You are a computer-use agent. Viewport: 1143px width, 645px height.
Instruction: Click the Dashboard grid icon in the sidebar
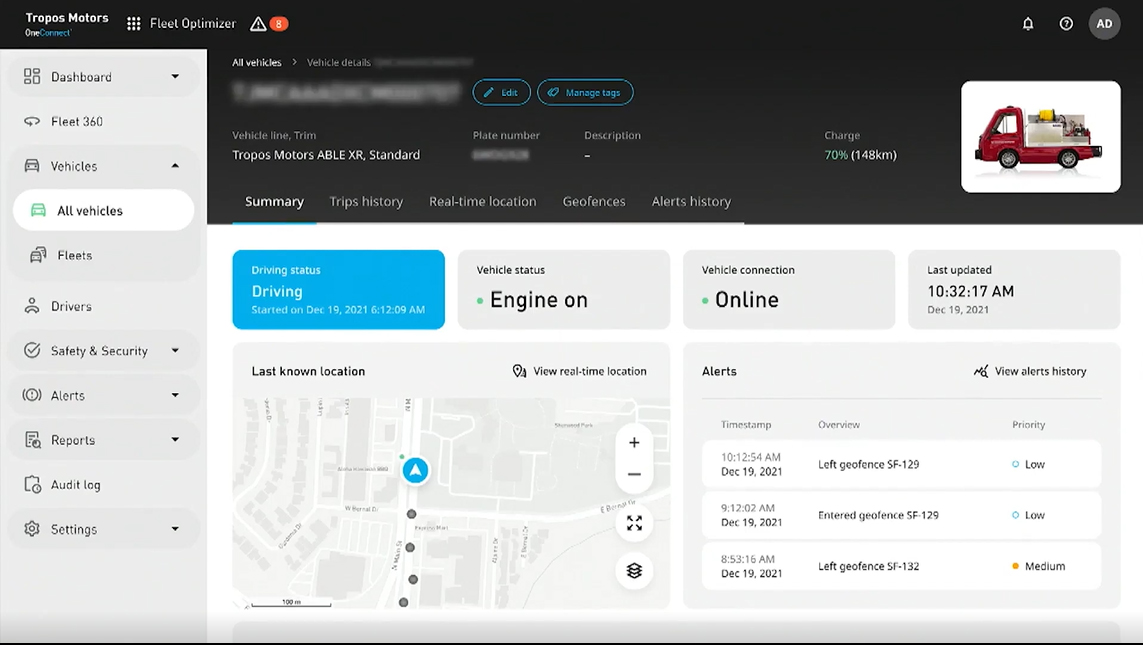pyautogui.click(x=32, y=77)
